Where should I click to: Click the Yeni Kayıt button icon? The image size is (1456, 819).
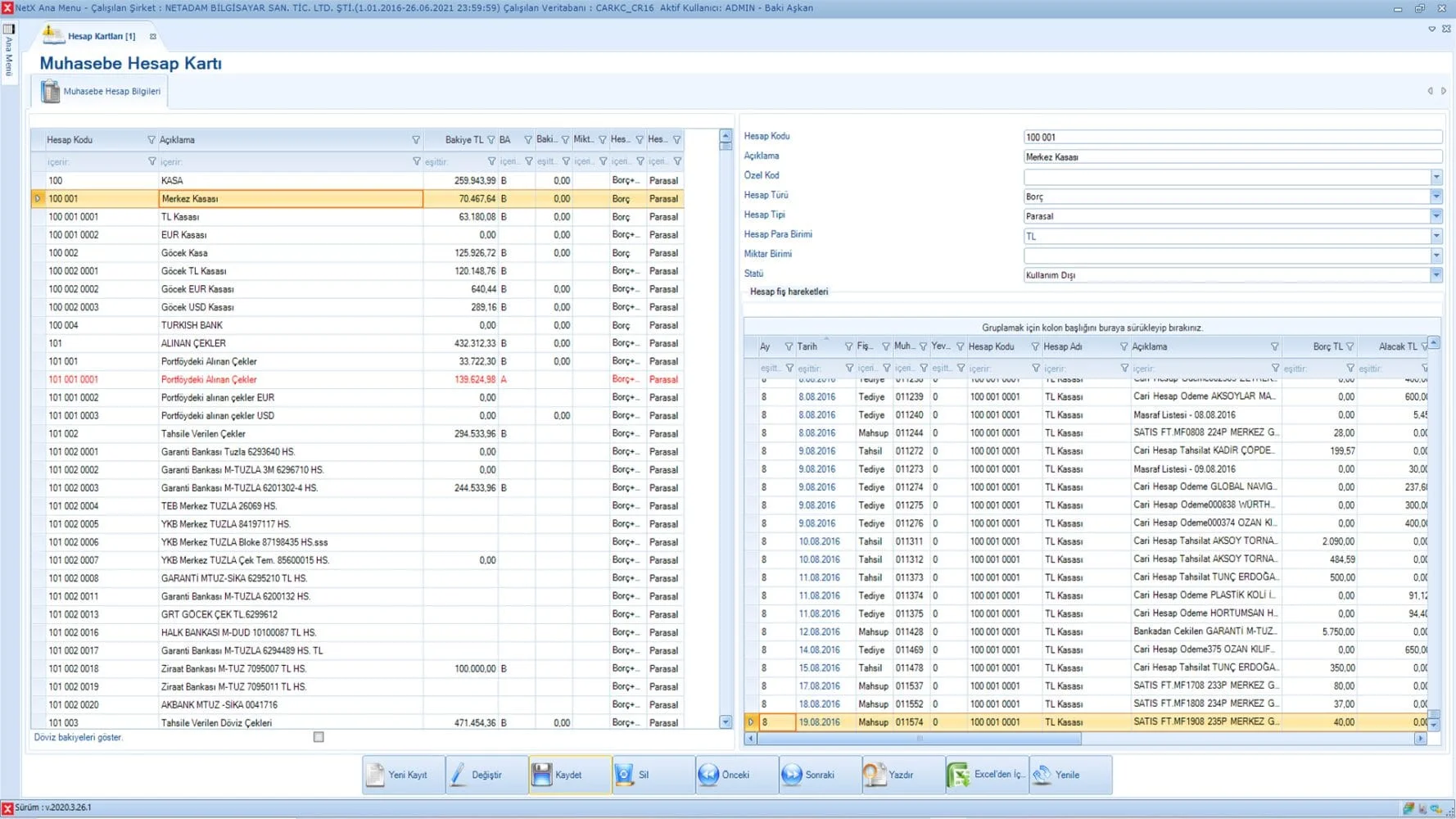376,775
